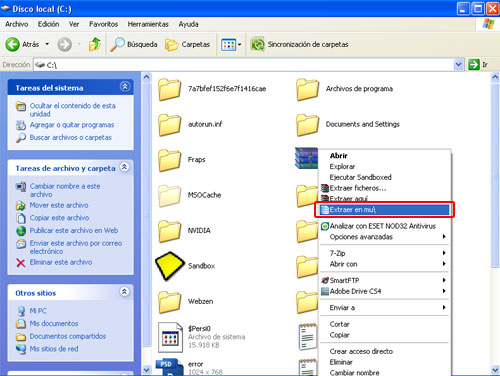Choose Explorar in context menu
500x376 pixels.
[384, 166]
